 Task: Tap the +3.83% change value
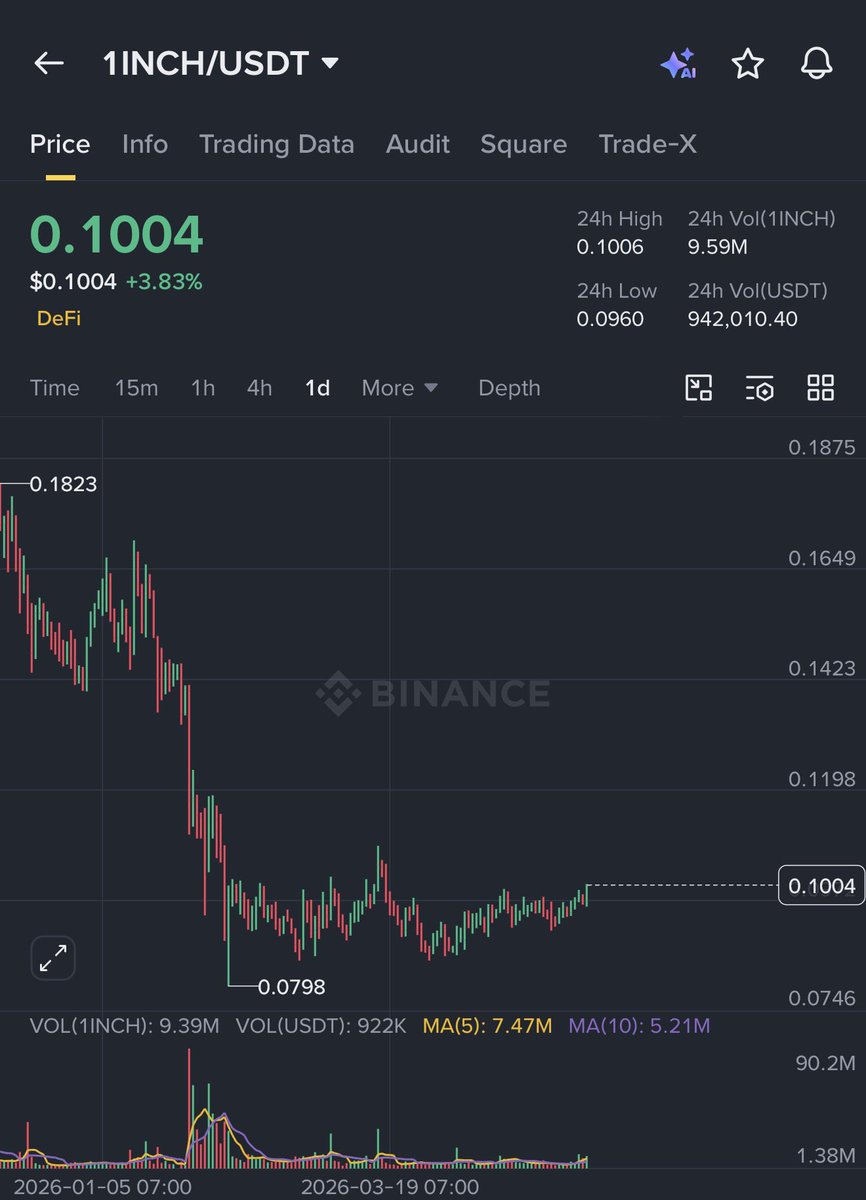[164, 282]
